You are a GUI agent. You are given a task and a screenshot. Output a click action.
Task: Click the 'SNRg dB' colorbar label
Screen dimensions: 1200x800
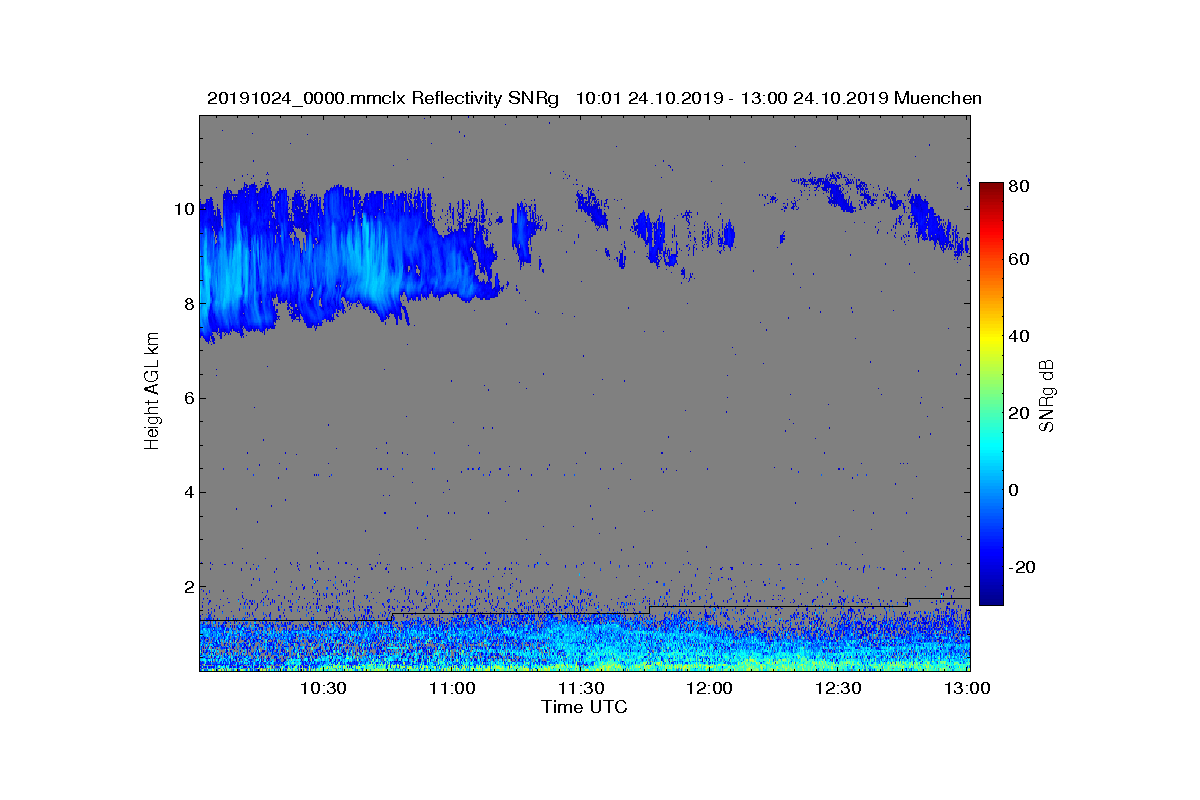click(1047, 395)
